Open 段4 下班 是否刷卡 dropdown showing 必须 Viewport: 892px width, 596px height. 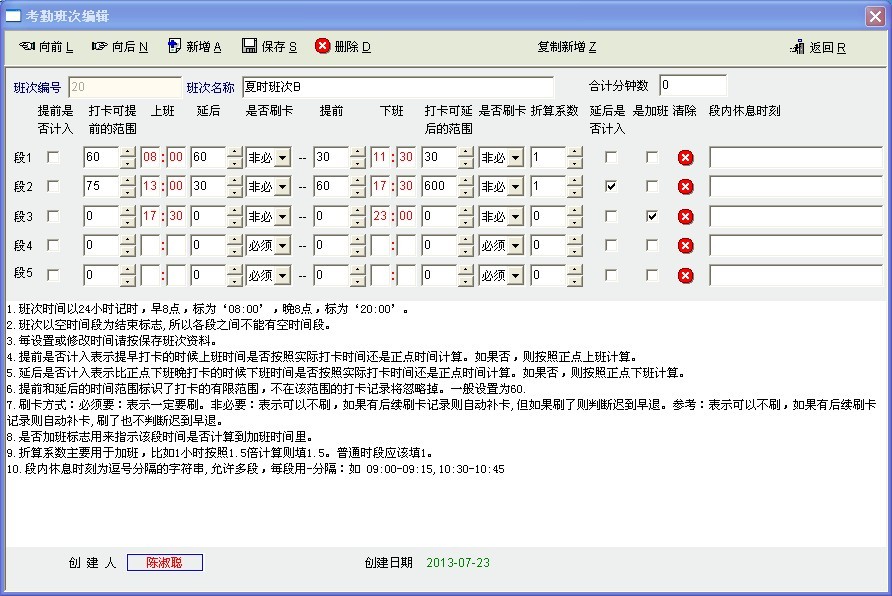(515, 246)
